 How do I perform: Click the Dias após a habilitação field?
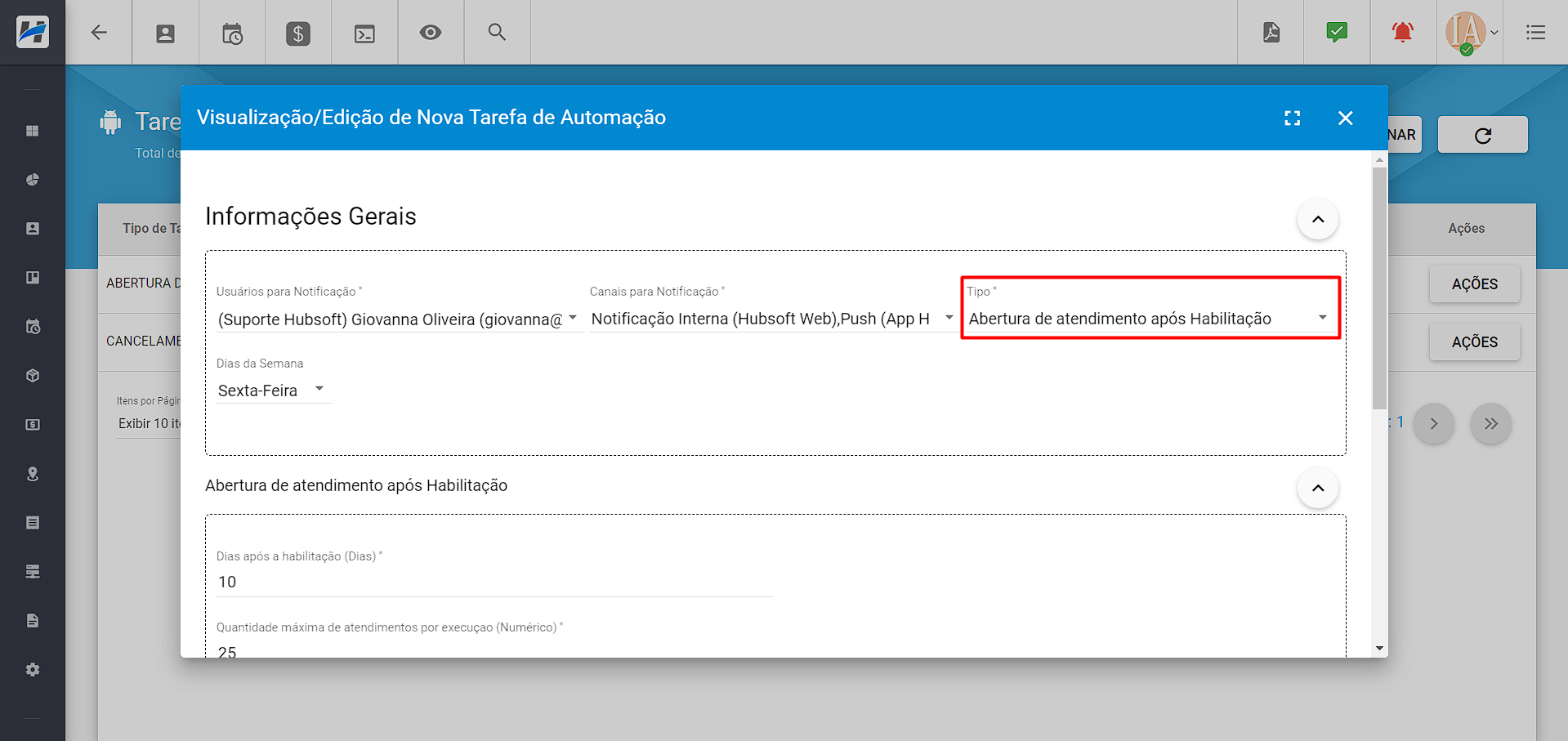coord(494,582)
